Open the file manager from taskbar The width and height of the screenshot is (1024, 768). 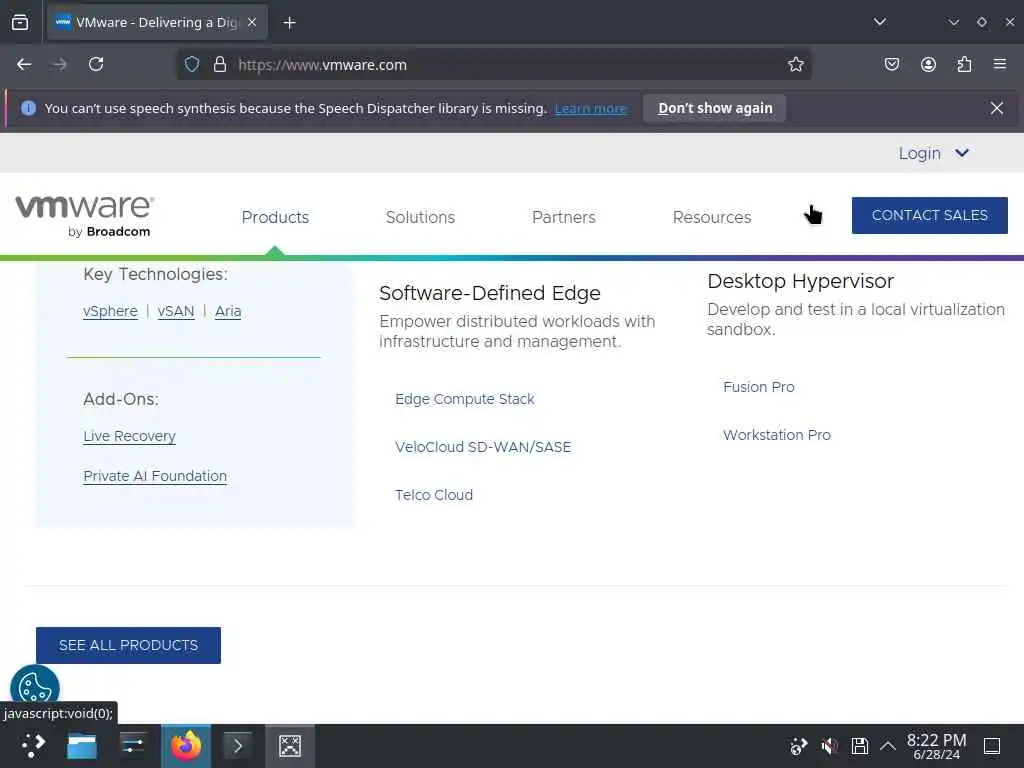[82, 746]
